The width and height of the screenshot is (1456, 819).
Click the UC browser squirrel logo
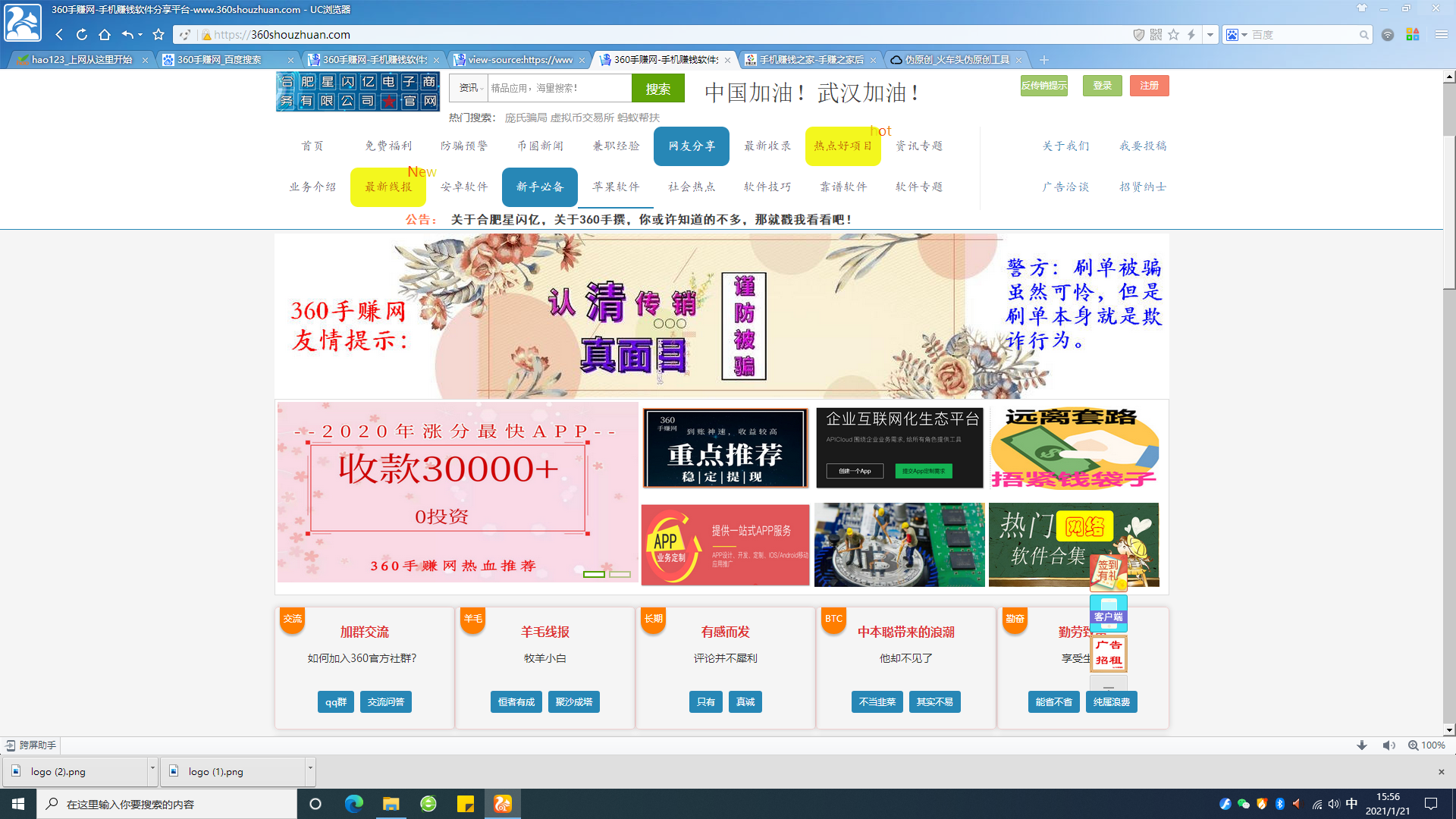pyautogui.click(x=23, y=22)
